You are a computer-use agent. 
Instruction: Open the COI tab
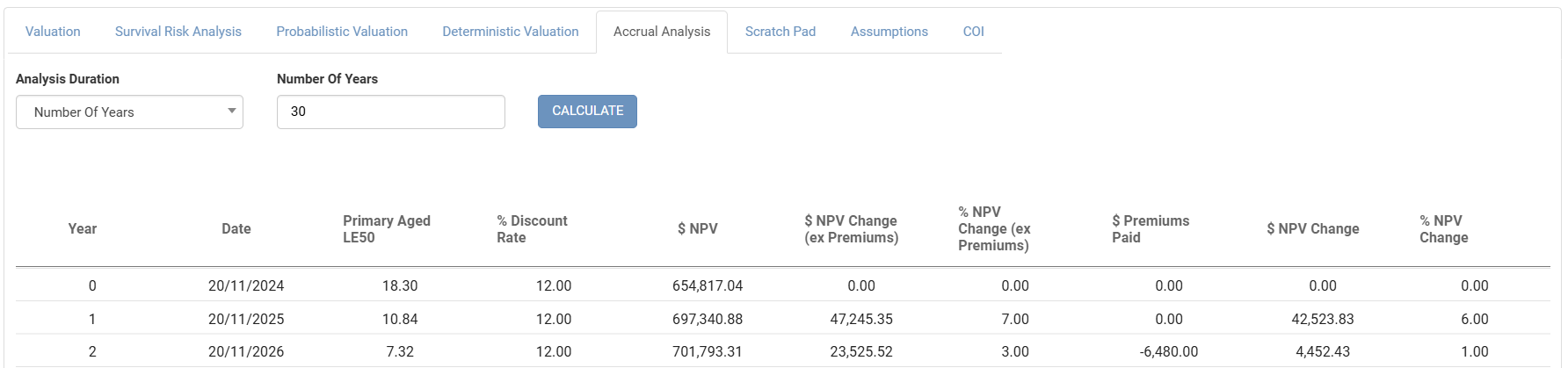pyautogui.click(x=973, y=32)
